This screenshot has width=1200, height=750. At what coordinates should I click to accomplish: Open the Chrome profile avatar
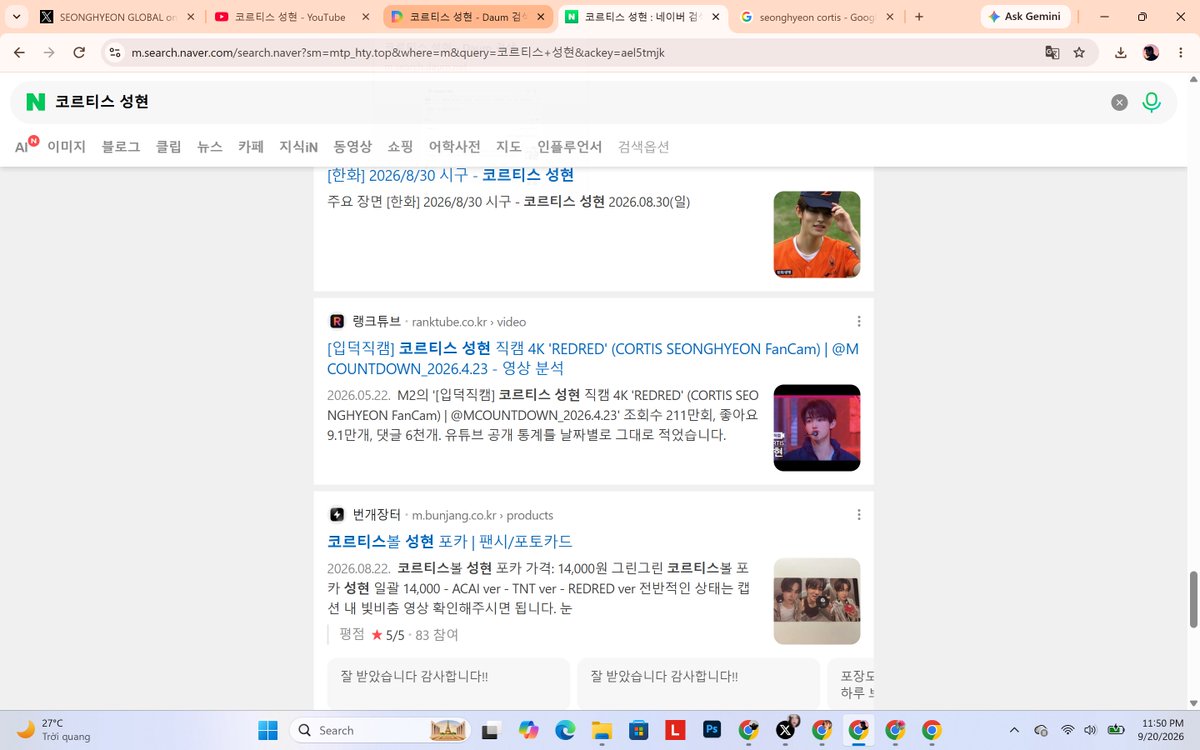click(1151, 52)
